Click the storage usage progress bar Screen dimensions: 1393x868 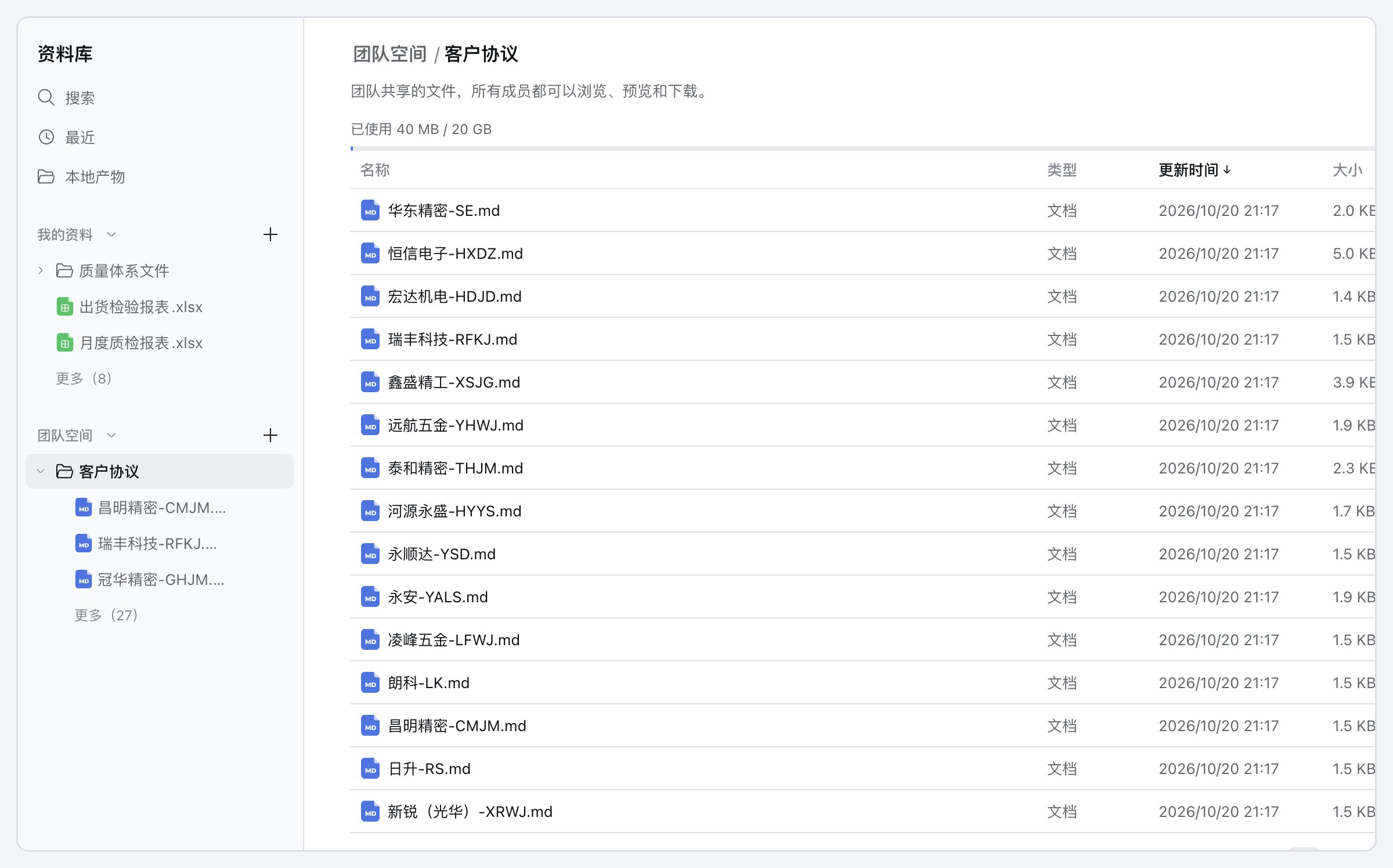tap(862, 149)
